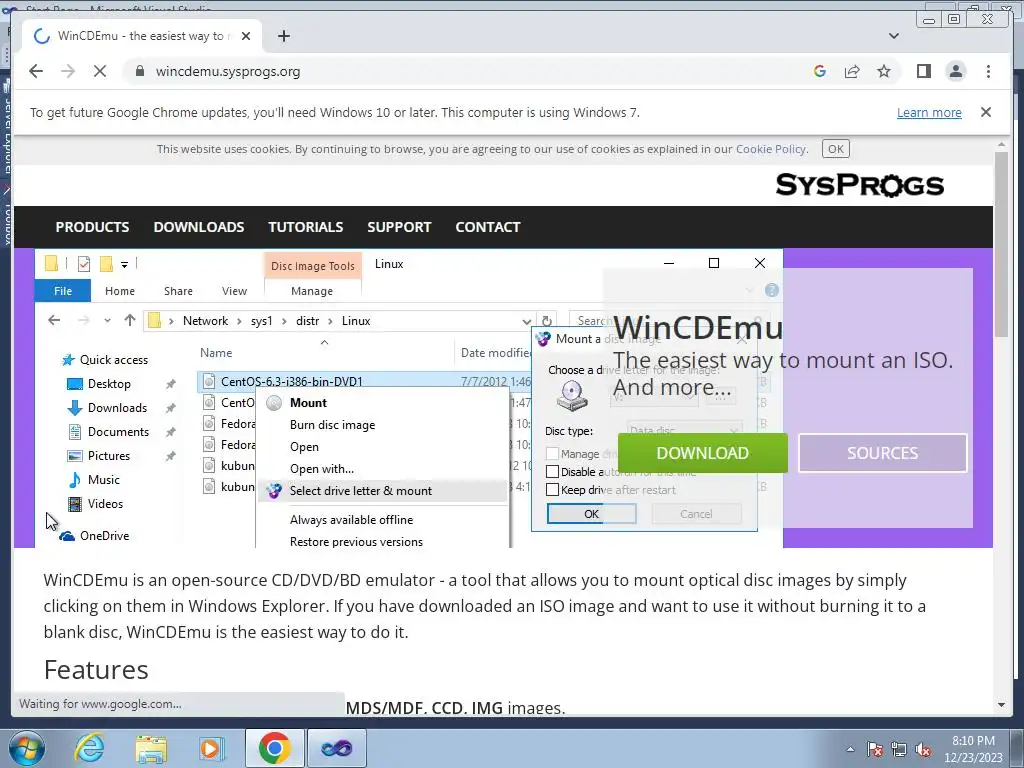Open the DOWNLOADS menu
Screen dimensions: 1024x768
pos(199,227)
